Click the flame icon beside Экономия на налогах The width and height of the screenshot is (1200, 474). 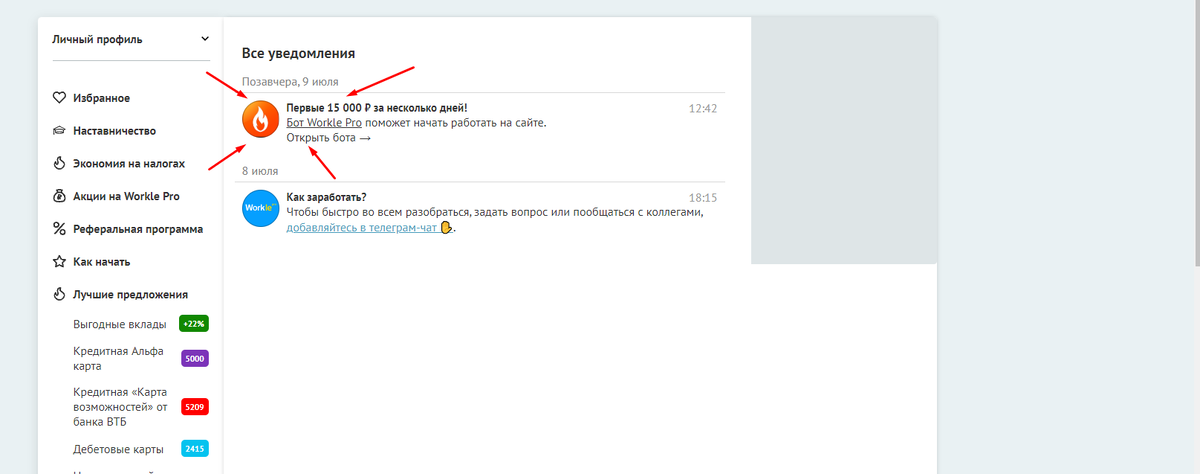click(x=59, y=163)
